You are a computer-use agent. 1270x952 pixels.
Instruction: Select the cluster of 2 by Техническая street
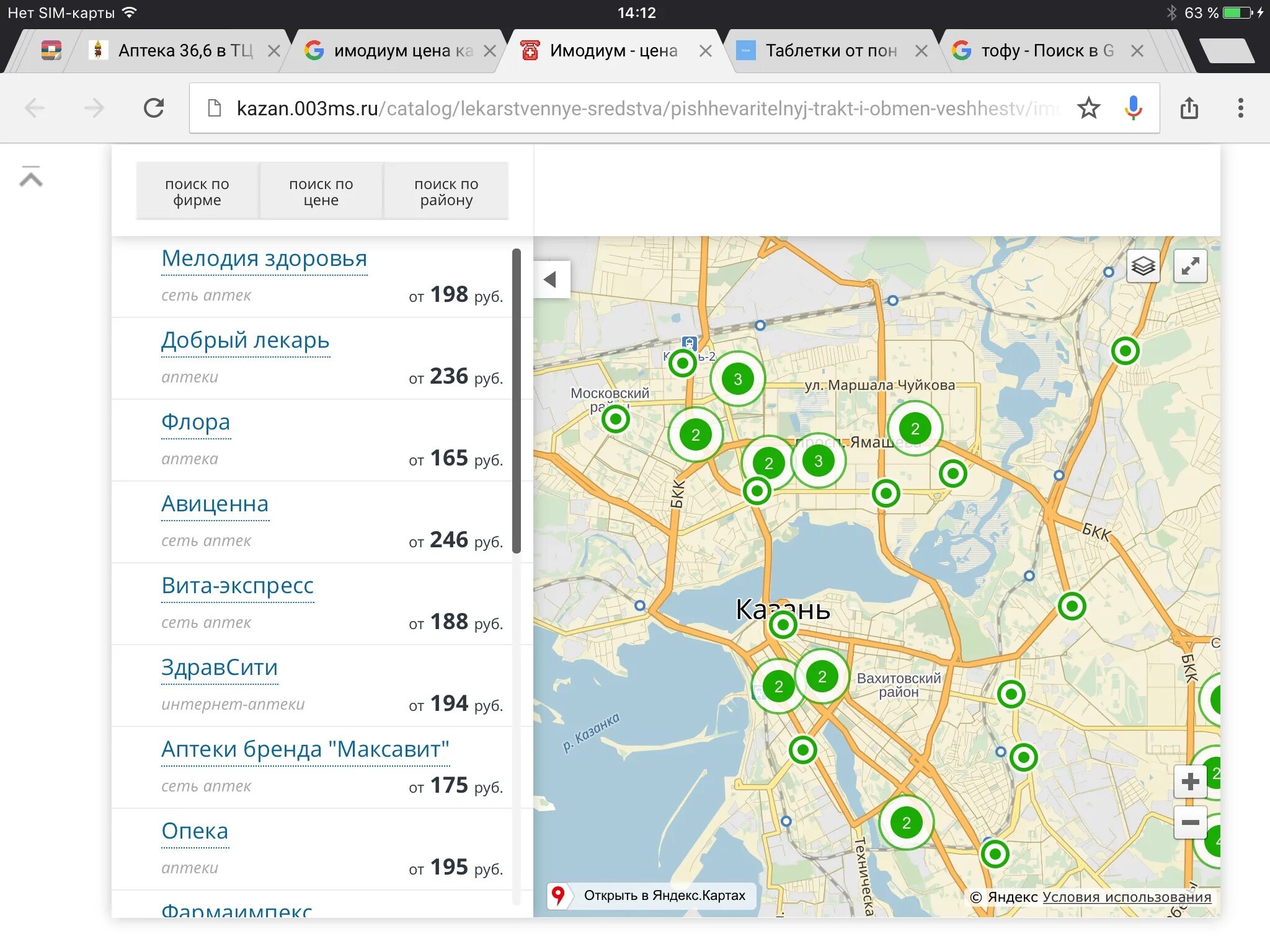906,822
